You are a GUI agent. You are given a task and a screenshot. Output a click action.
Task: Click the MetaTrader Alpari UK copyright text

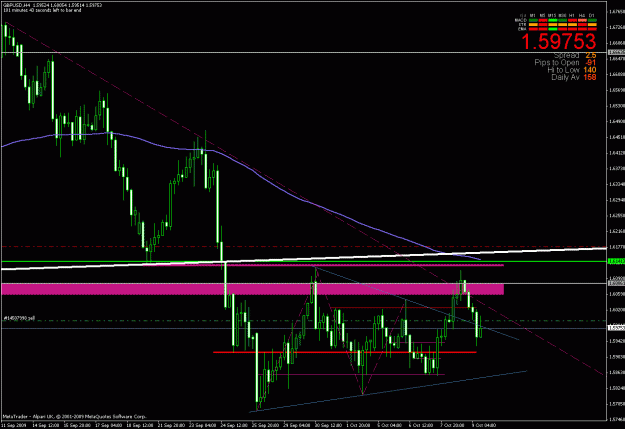pos(74,417)
